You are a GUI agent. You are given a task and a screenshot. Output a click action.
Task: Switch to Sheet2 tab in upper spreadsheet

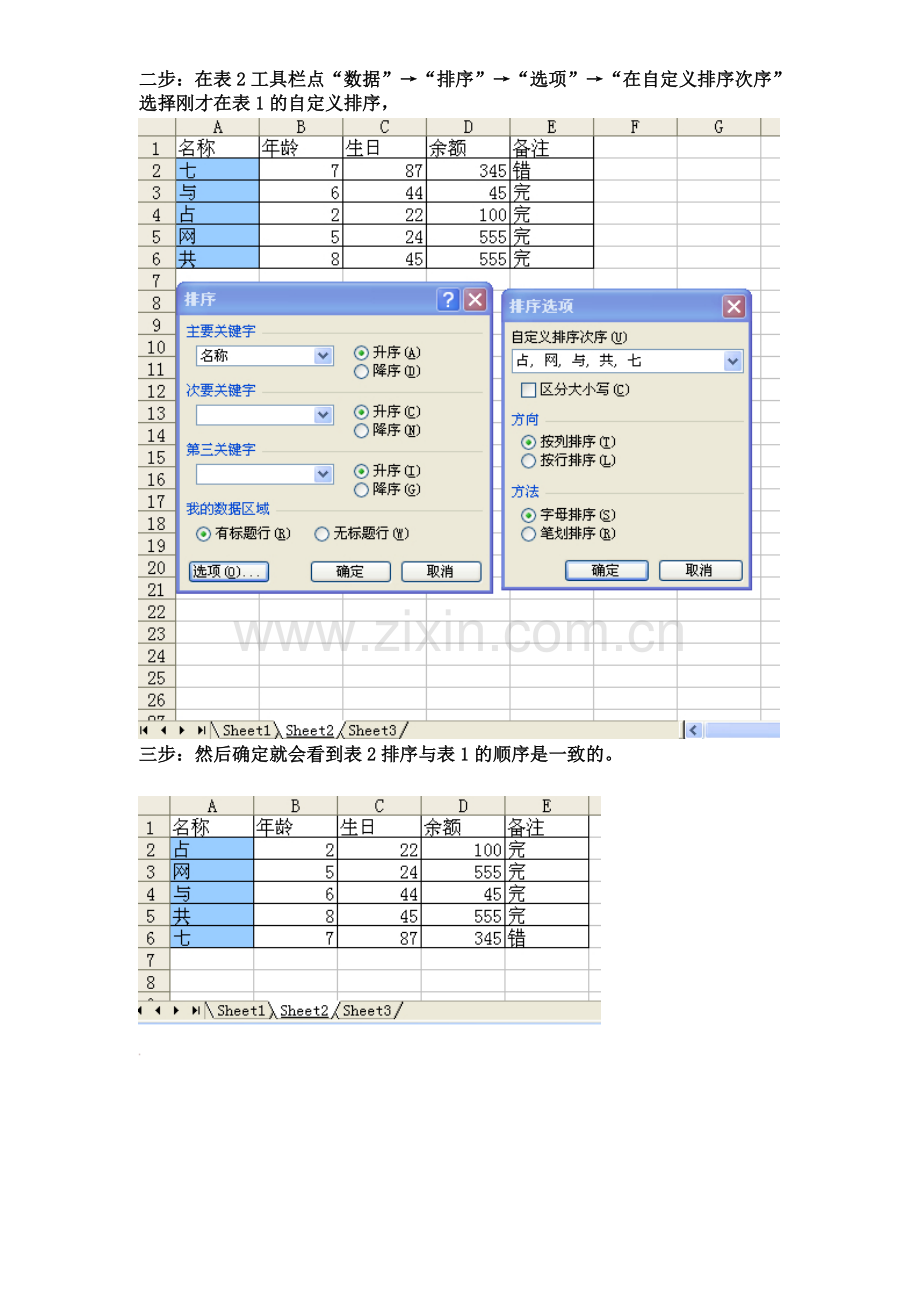pyautogui.click(x=309, y=731)
